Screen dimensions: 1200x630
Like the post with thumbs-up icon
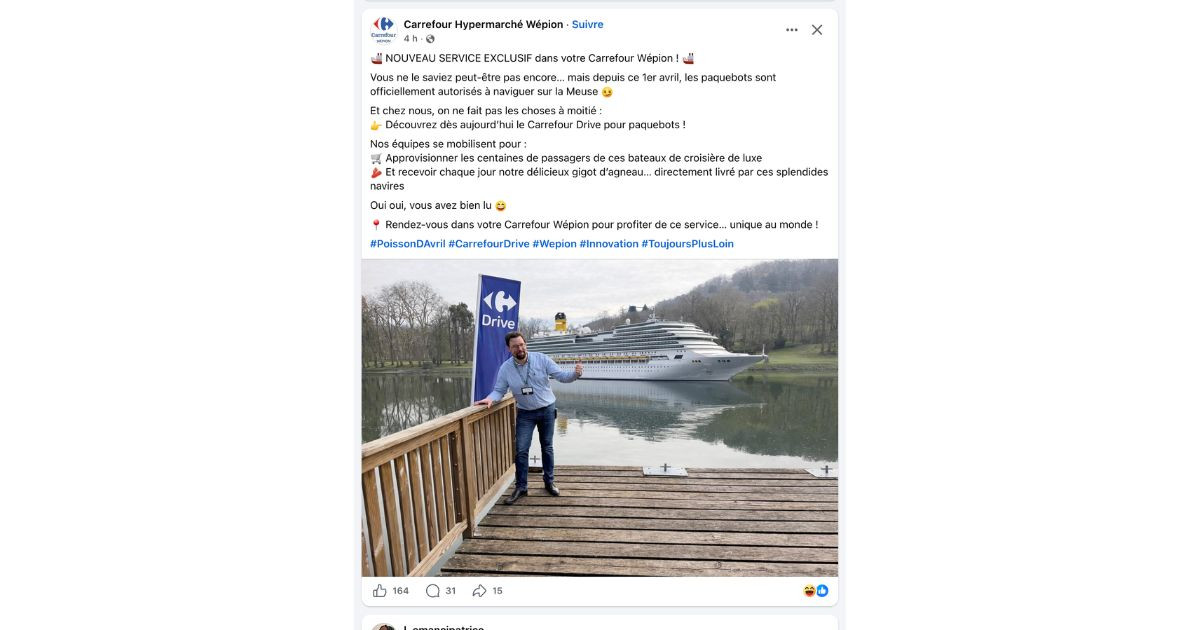pyautogui.click(x=380, y=591)
